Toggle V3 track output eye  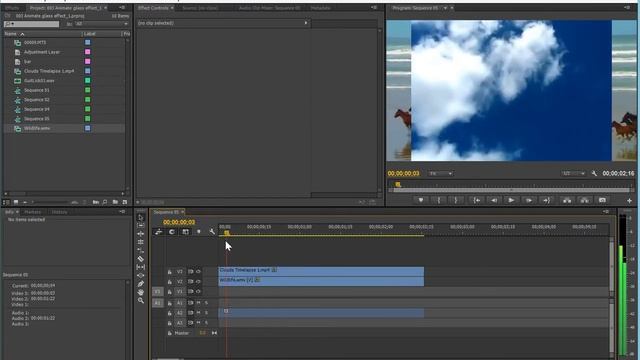[198, 271]
